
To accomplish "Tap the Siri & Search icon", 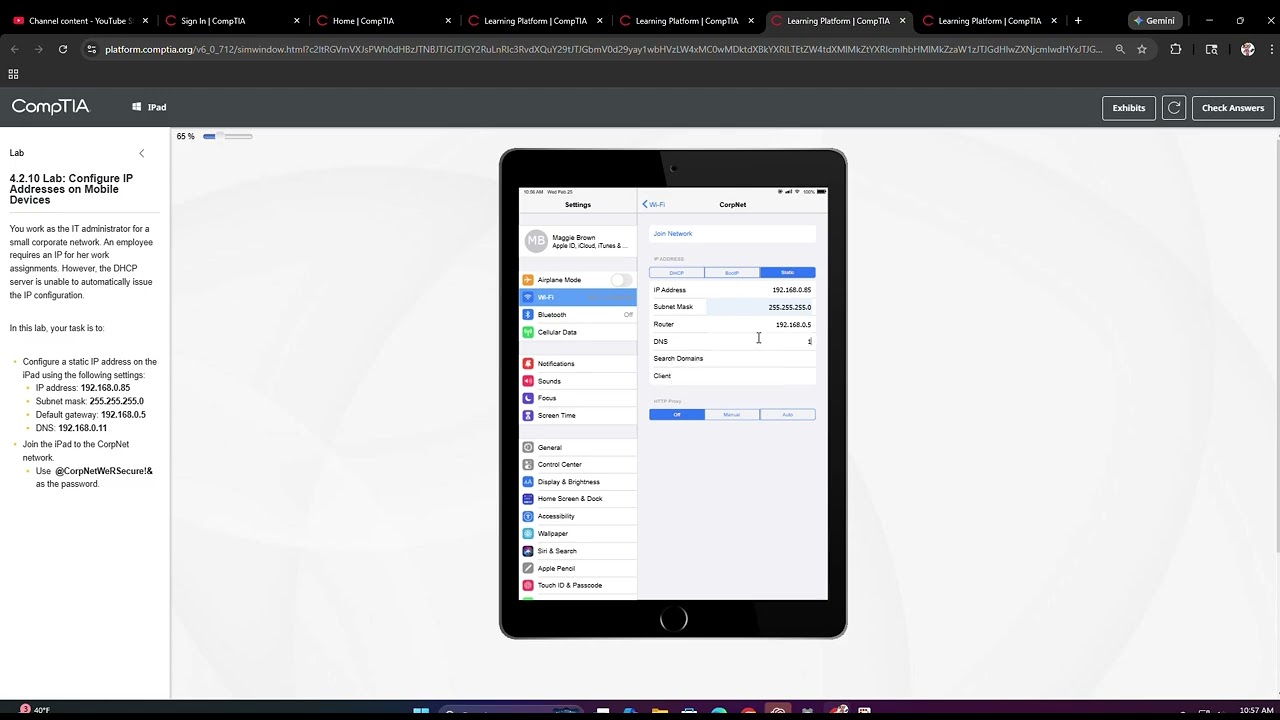I will click(x=528, y=551).
